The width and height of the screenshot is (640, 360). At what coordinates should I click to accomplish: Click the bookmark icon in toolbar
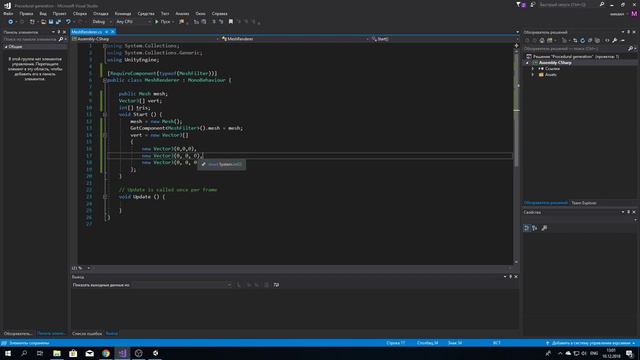point(231,22)
